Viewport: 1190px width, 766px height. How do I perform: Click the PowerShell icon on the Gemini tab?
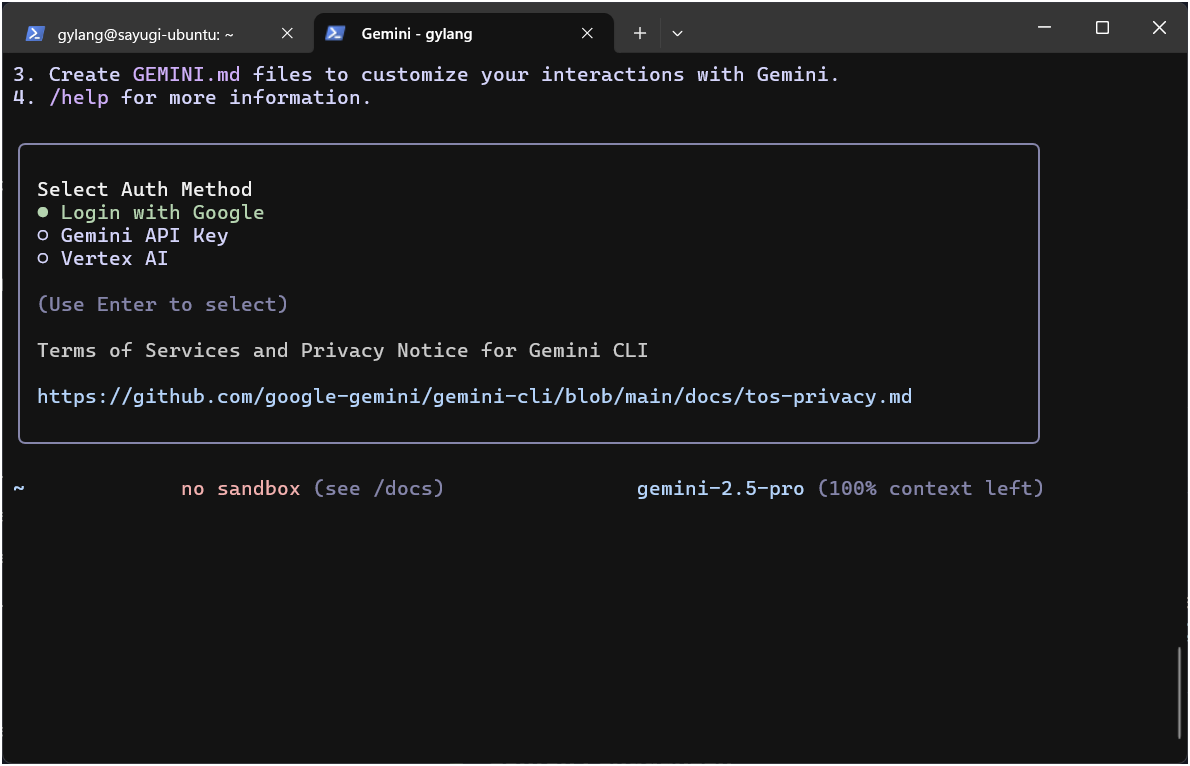(x=336, y=33)
